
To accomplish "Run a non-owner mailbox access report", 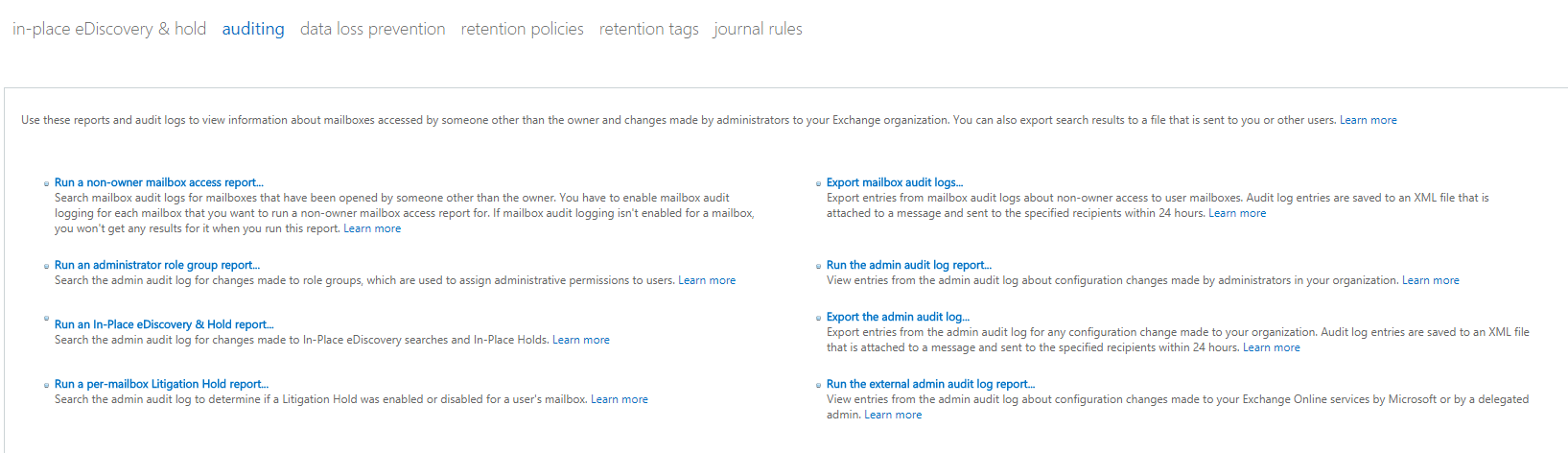I will click(x=158, y=182).
